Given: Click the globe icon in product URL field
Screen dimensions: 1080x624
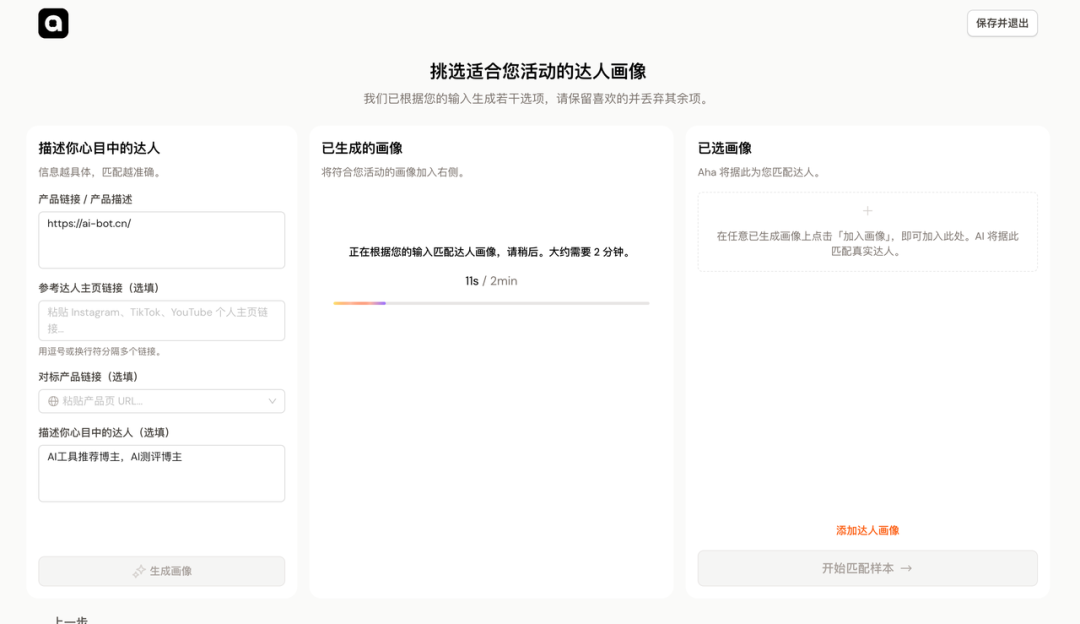Looking at the screenshot, I should pos(53,401).
